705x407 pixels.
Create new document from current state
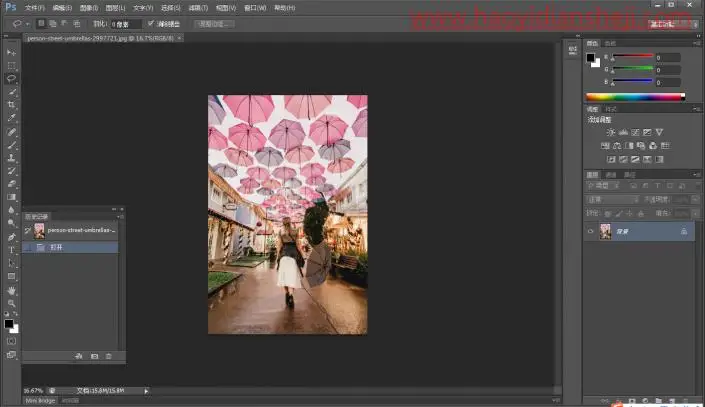click(x=79, y=356)
